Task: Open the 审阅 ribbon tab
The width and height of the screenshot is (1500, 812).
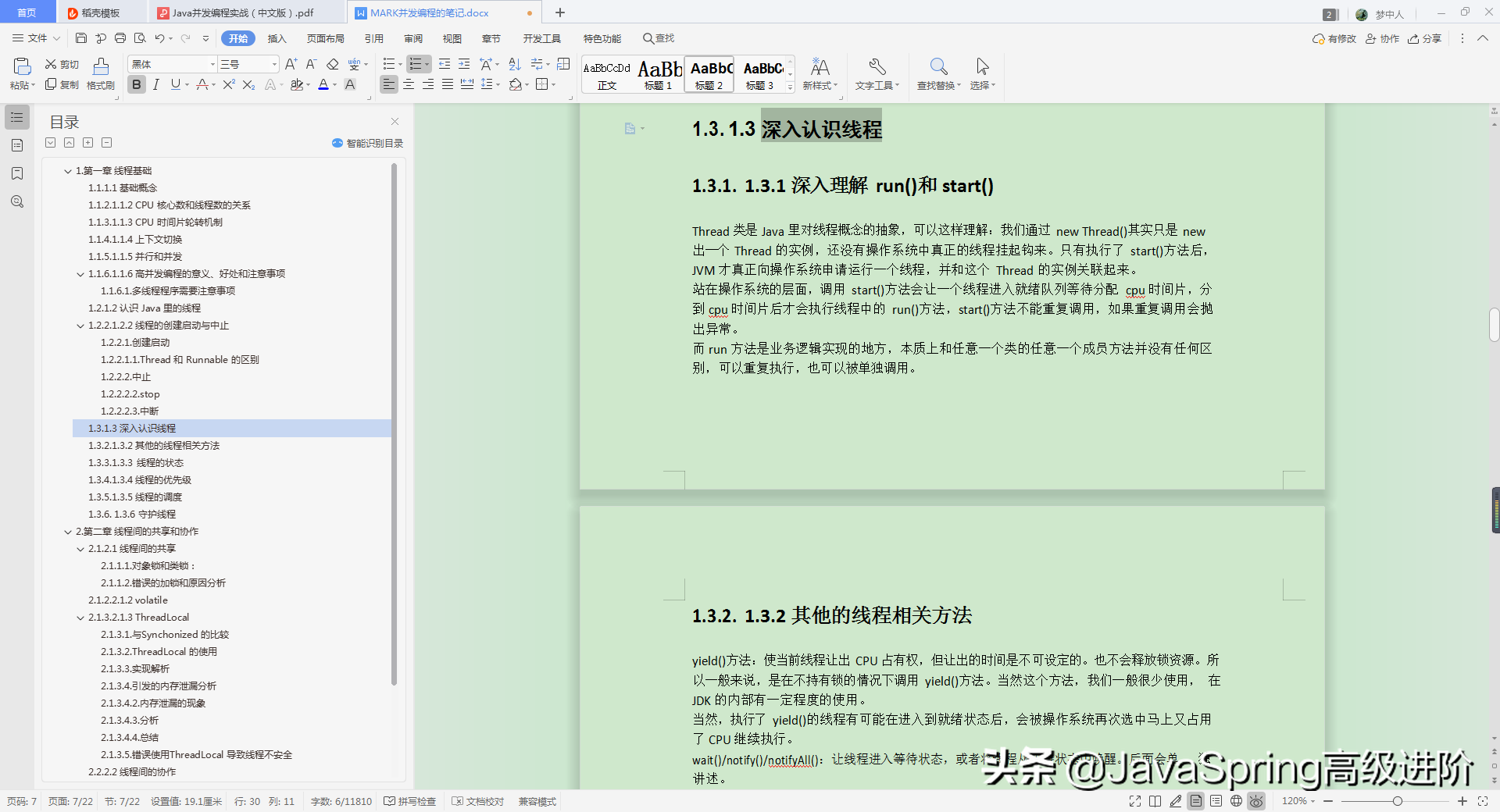Action: 413,38
